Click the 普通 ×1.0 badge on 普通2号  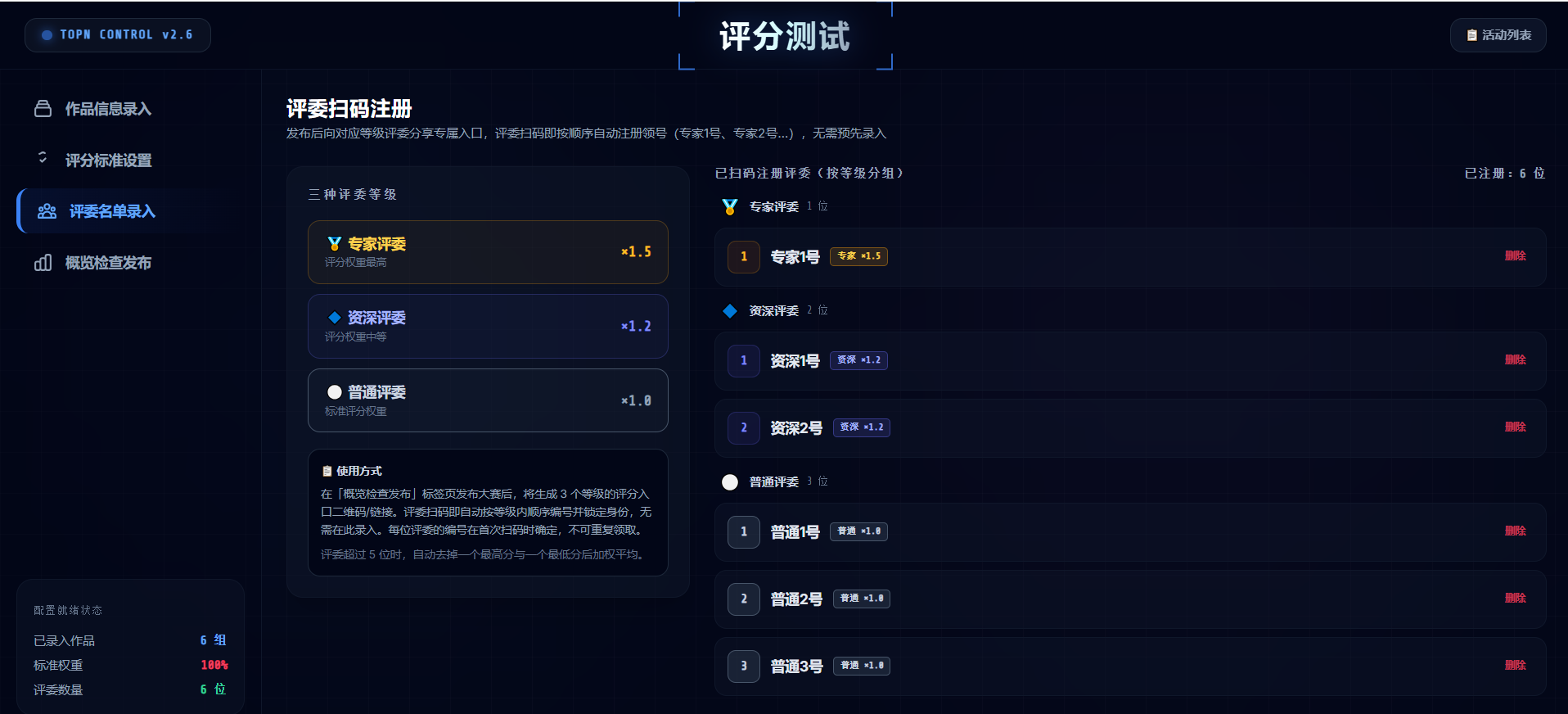tap(862, 599)
